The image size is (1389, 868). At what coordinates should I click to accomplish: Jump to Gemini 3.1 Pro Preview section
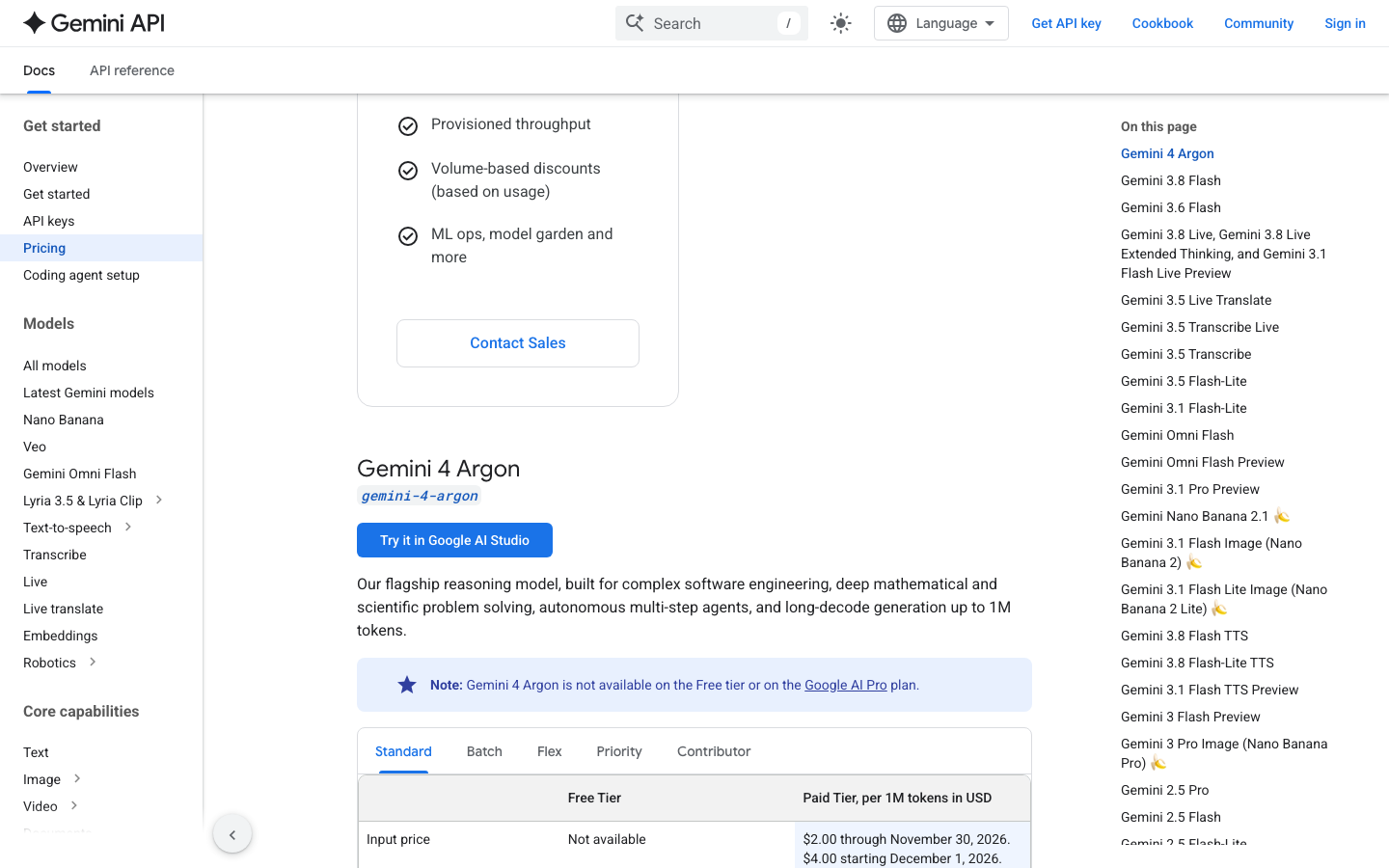[x=1190, y=489]
